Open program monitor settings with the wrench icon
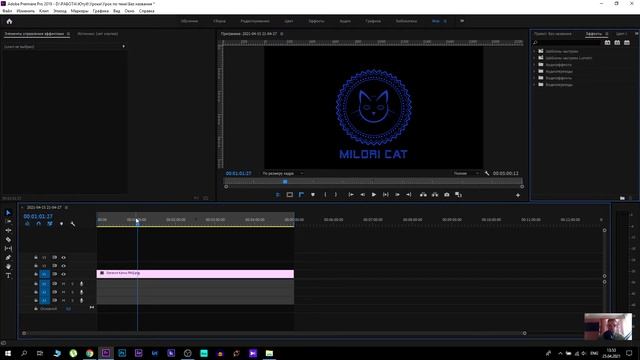The height and width of the screenshot is (360, 640). [x=487, y=173]
